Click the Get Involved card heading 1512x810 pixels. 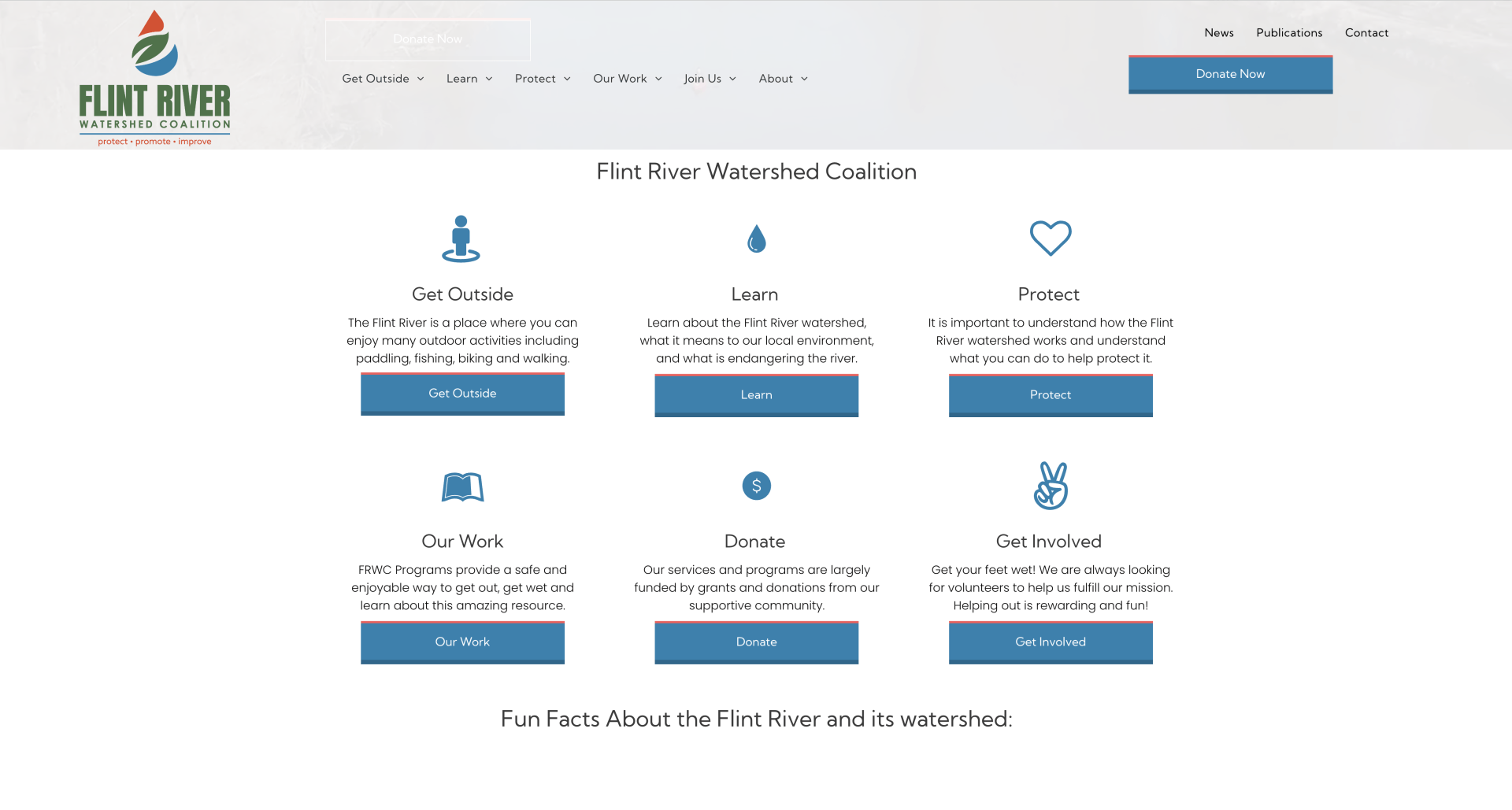coord(1049,542)
